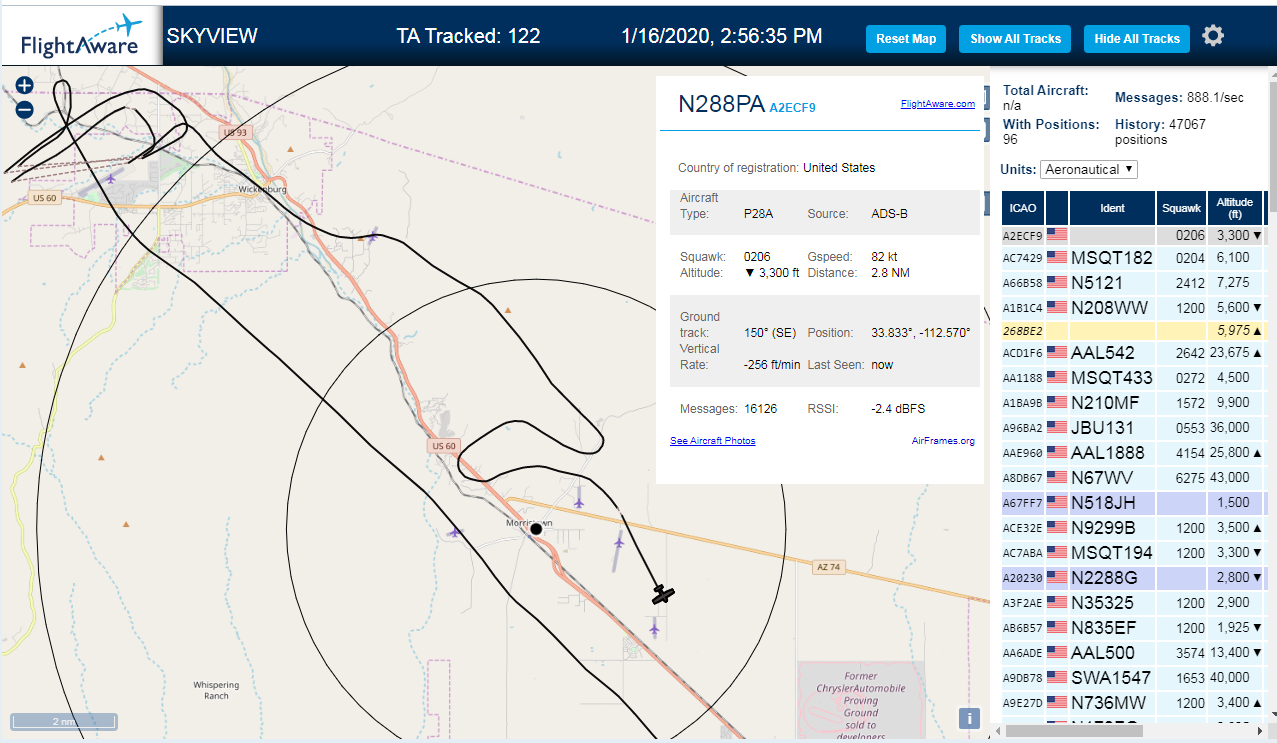This screenshot has width=1277, height=743.
Task: Select the N2288G aircraft row
Action: [1133, 577]
